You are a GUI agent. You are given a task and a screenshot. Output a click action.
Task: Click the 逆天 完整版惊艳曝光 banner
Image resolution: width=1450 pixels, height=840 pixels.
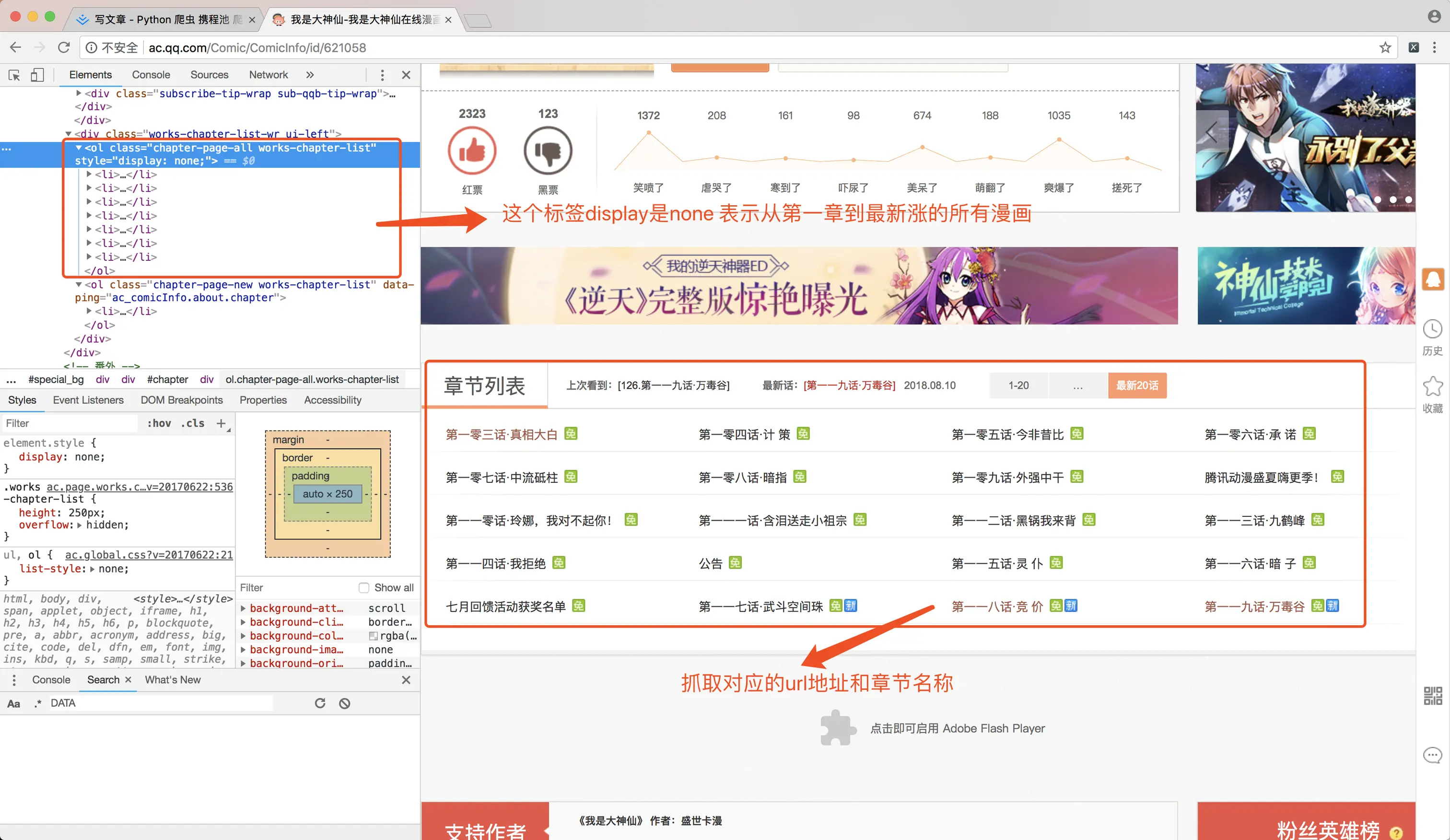pyautogui.click(x=799, y=285)
